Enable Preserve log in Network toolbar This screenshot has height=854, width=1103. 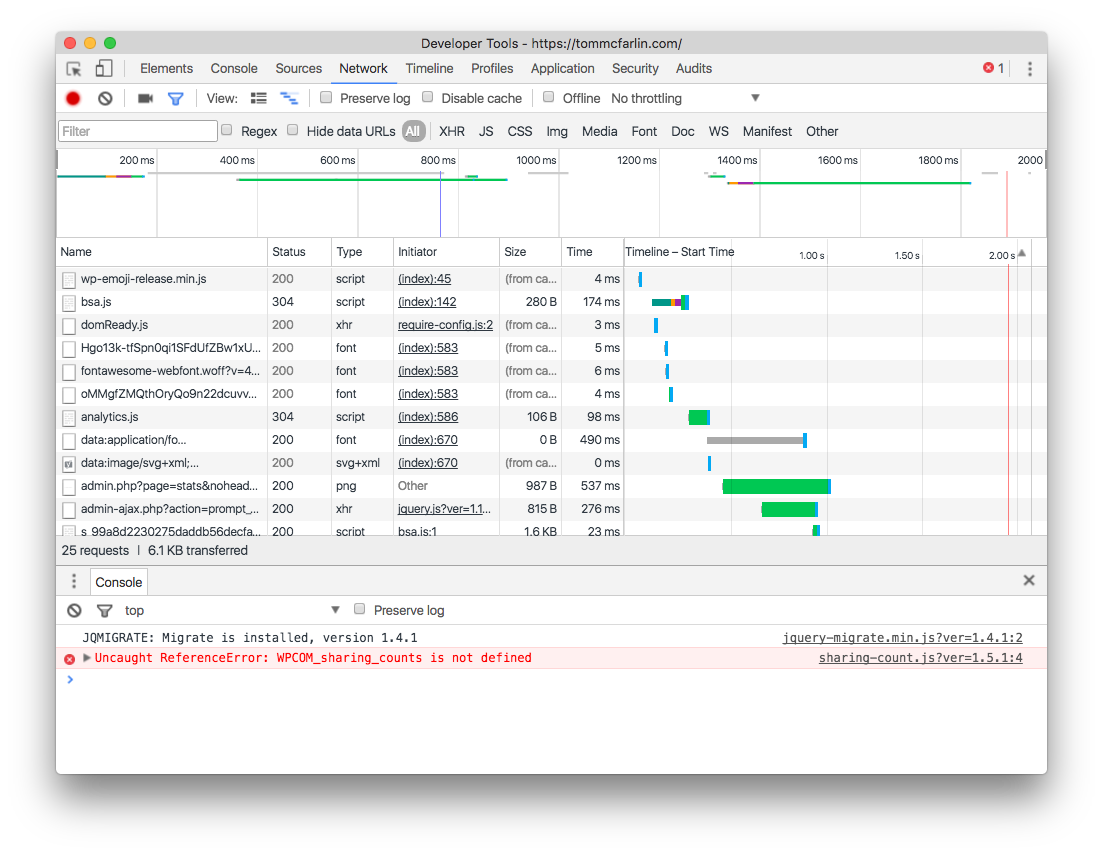[326, 98]
